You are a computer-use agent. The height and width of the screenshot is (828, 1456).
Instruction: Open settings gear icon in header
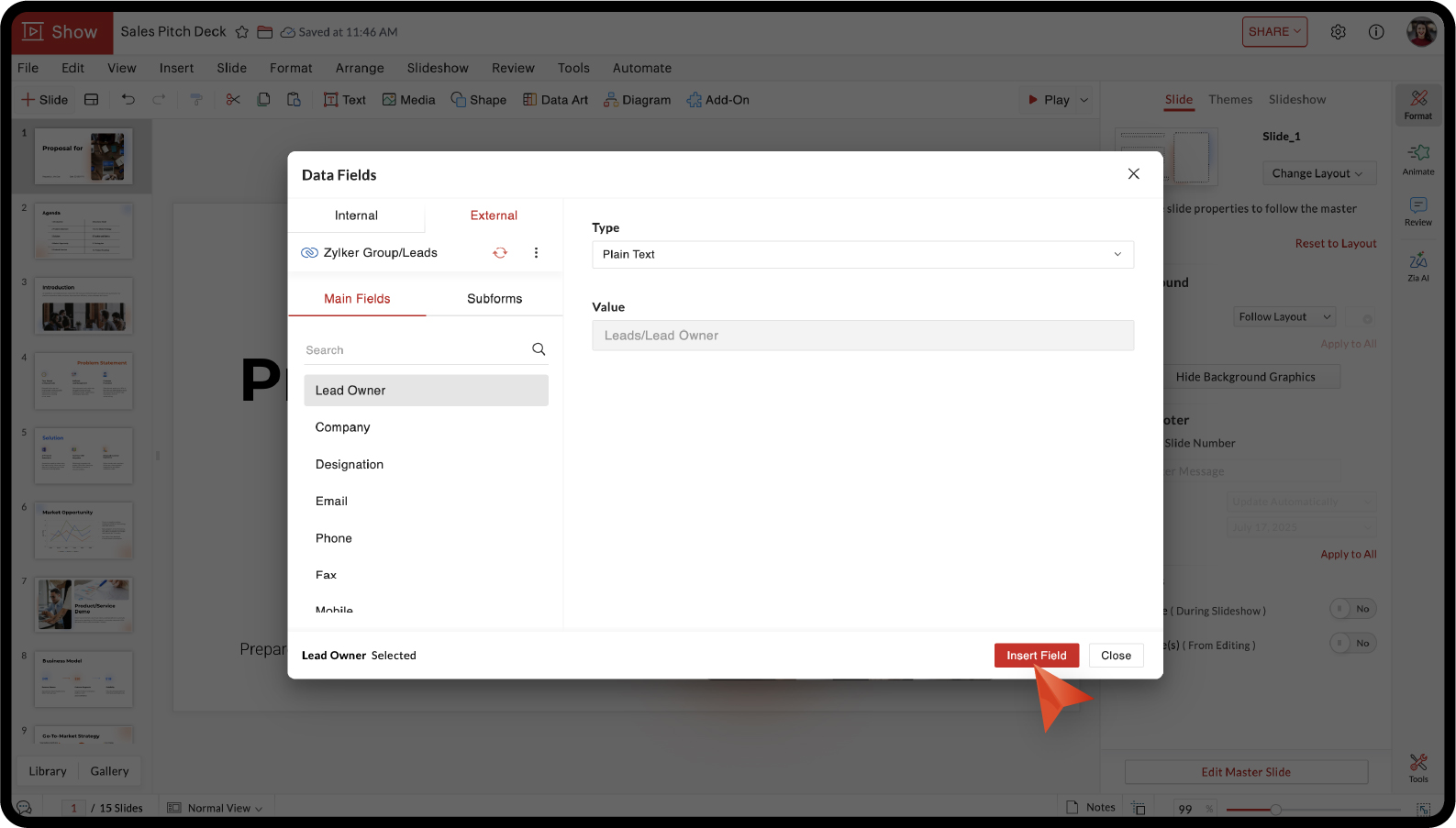[x=1338, y=32]
